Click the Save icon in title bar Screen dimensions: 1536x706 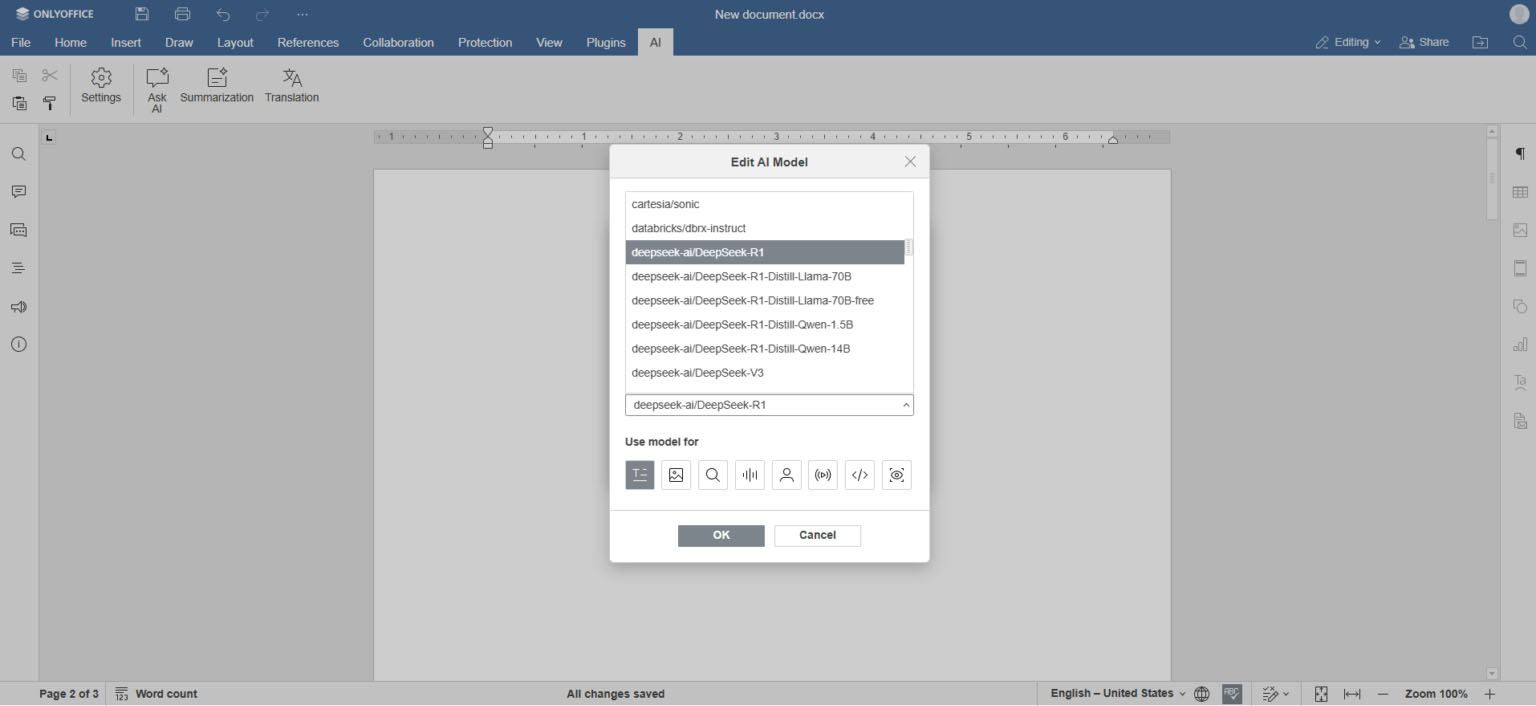[x=142, y=14]
